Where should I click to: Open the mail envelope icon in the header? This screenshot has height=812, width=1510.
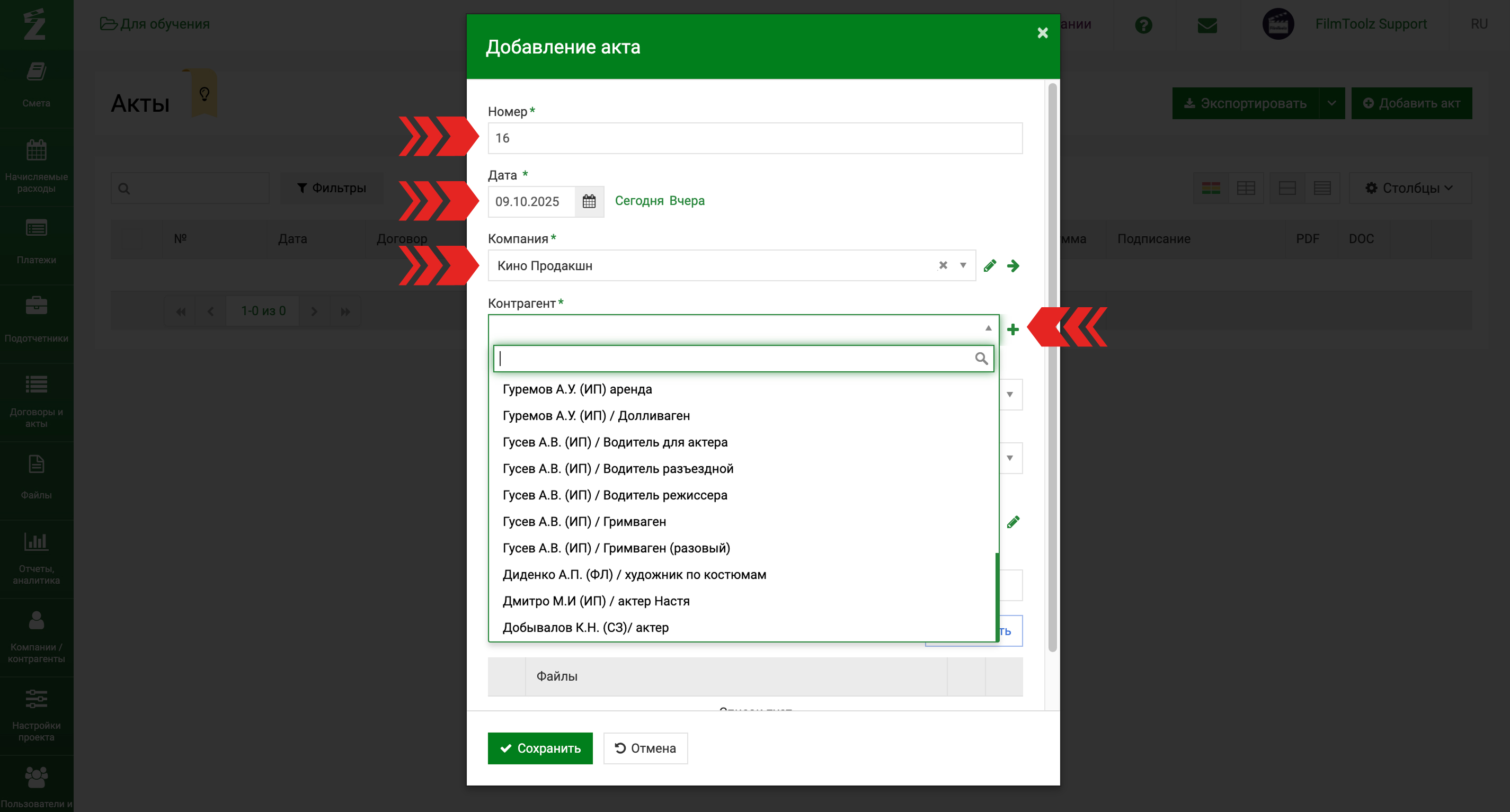[1207, 24]
